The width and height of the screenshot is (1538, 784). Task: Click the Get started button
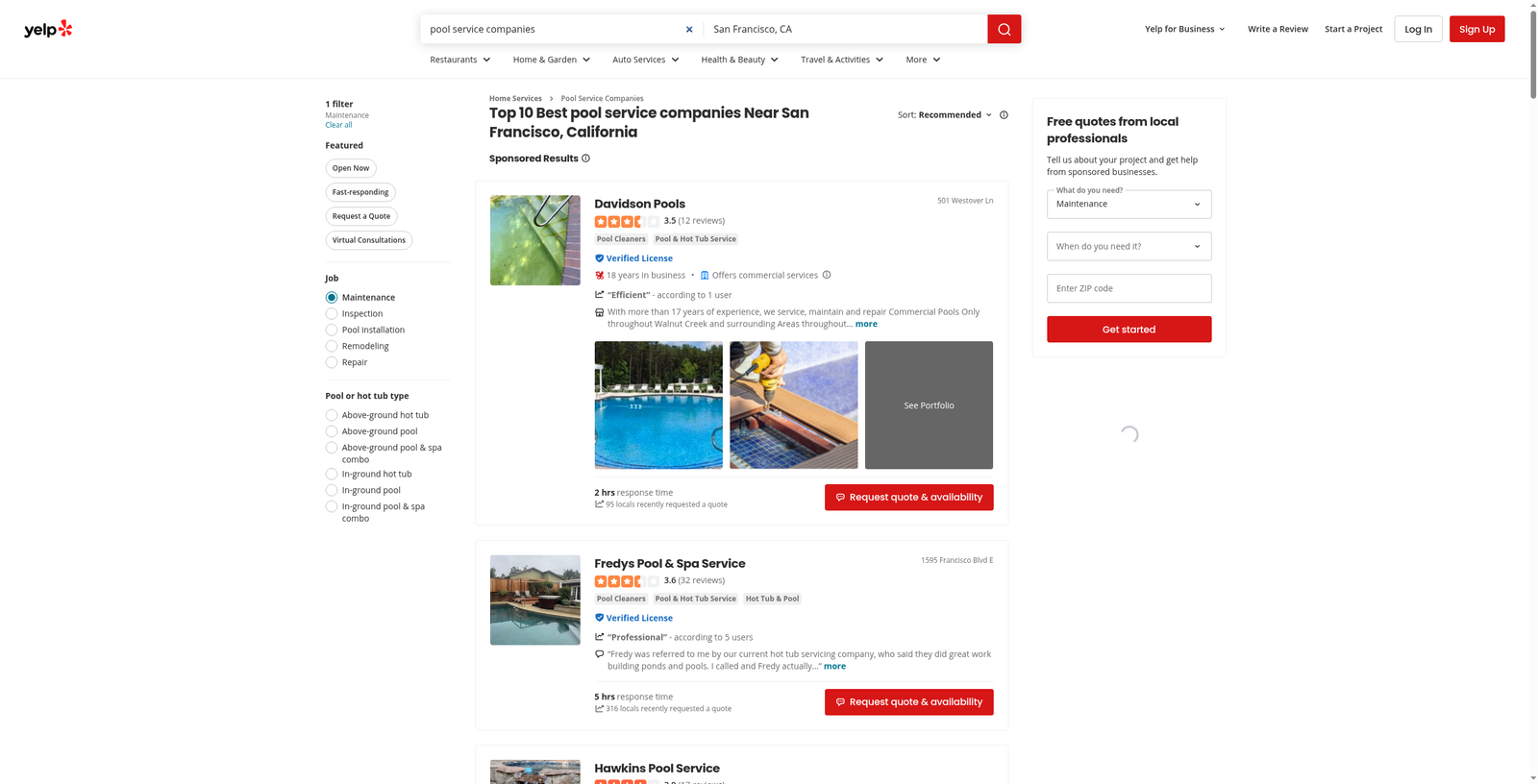(x=1129, y=330)
